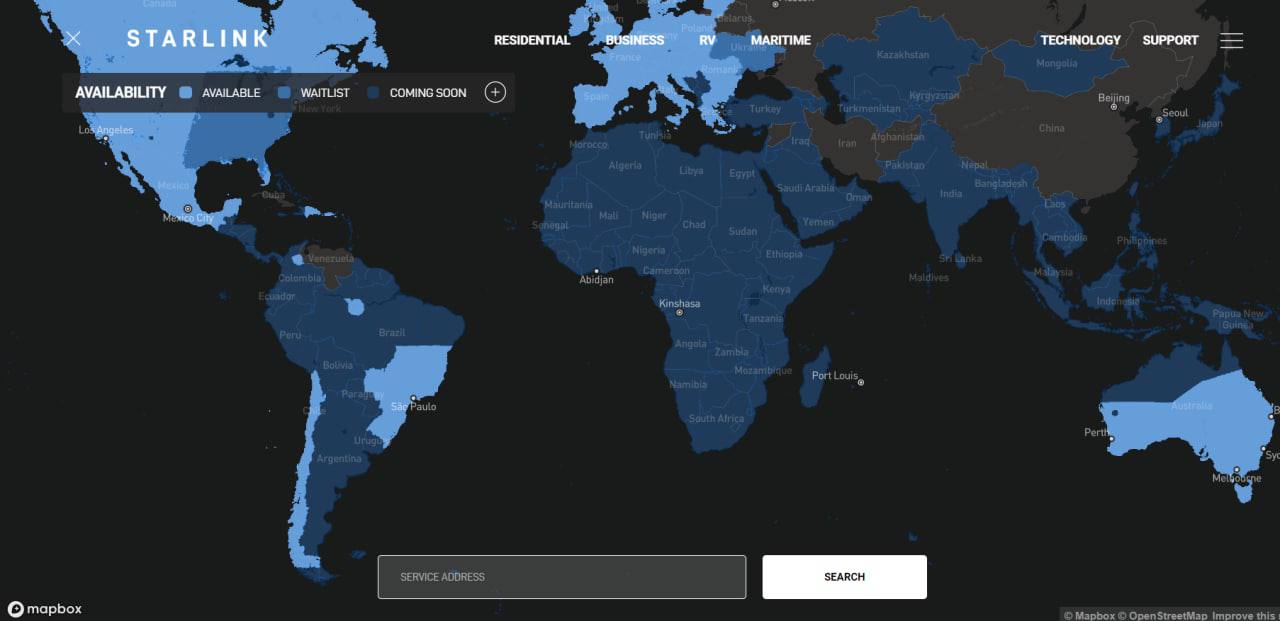1280x621 pixels.
Task: Click the Mapbox logo
Action: (45, 609)
